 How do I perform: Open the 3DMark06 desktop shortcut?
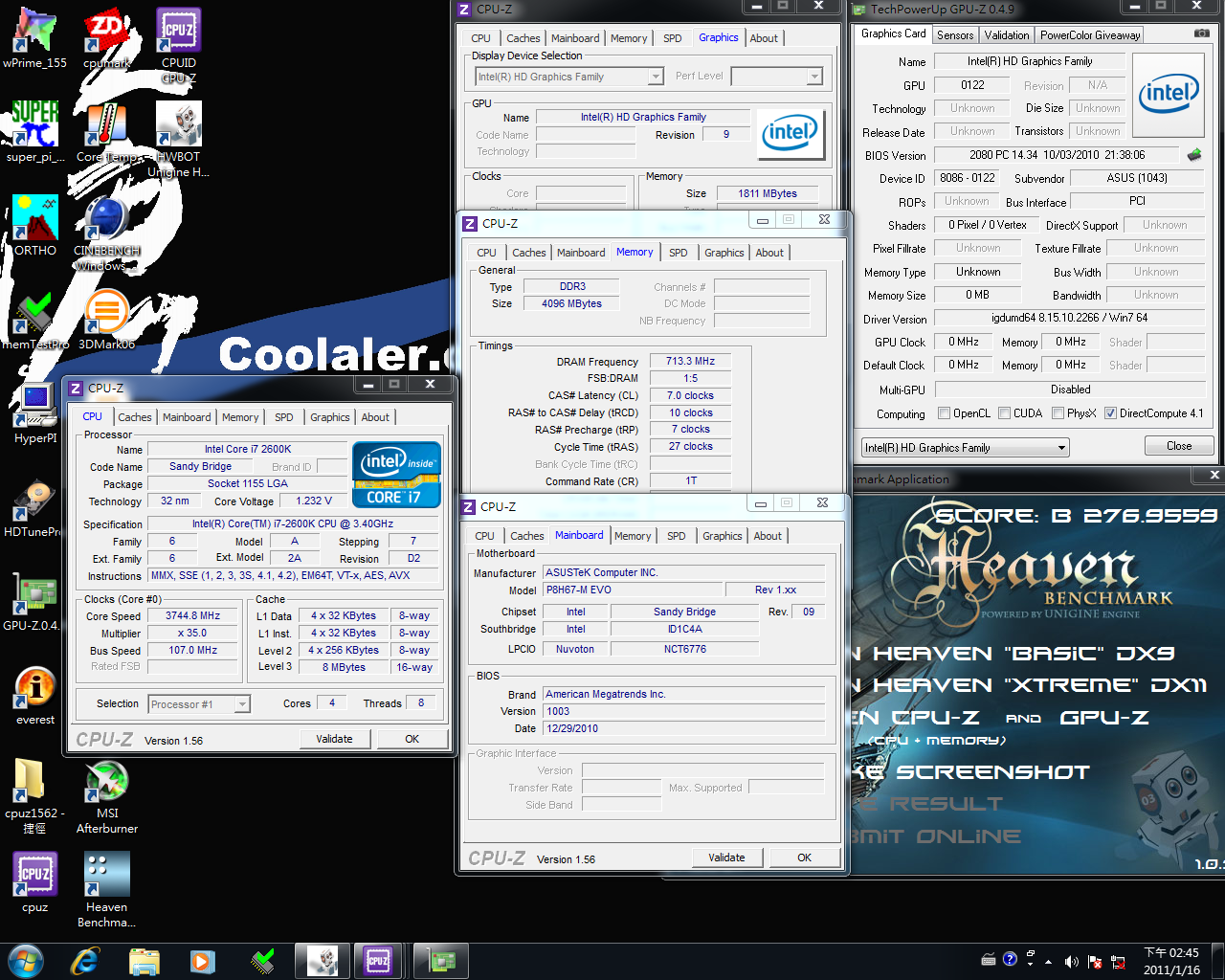point(107,320)
